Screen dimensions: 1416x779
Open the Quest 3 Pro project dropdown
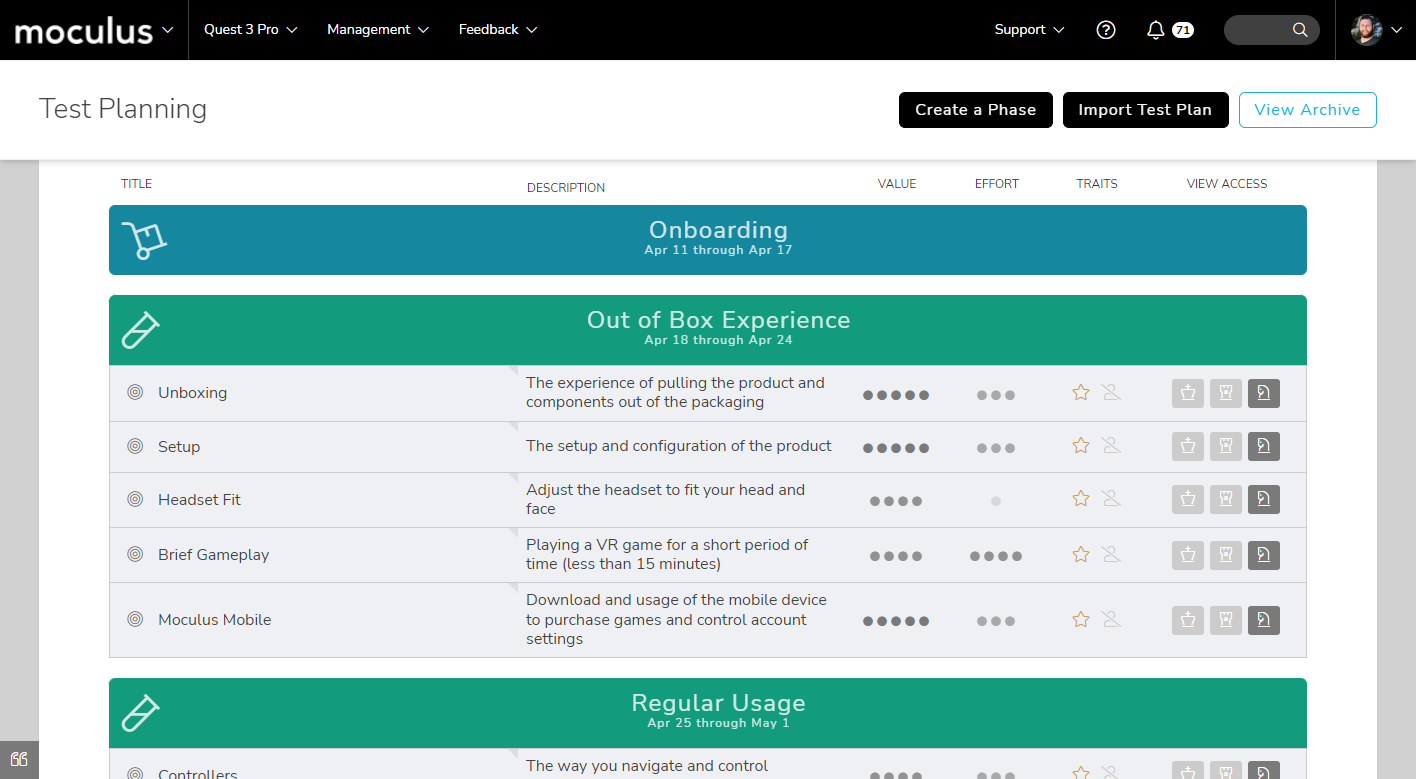(x=250, y=30)
